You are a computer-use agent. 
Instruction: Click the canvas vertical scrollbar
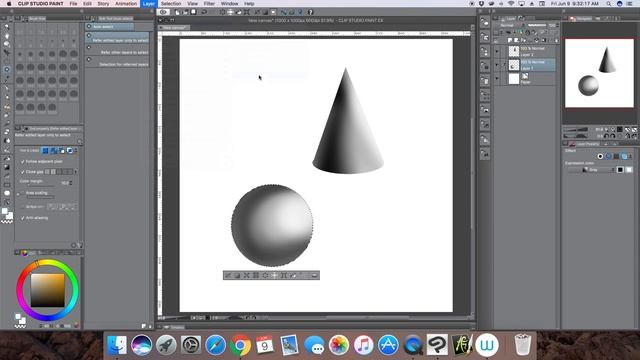(x=473, y=173)
